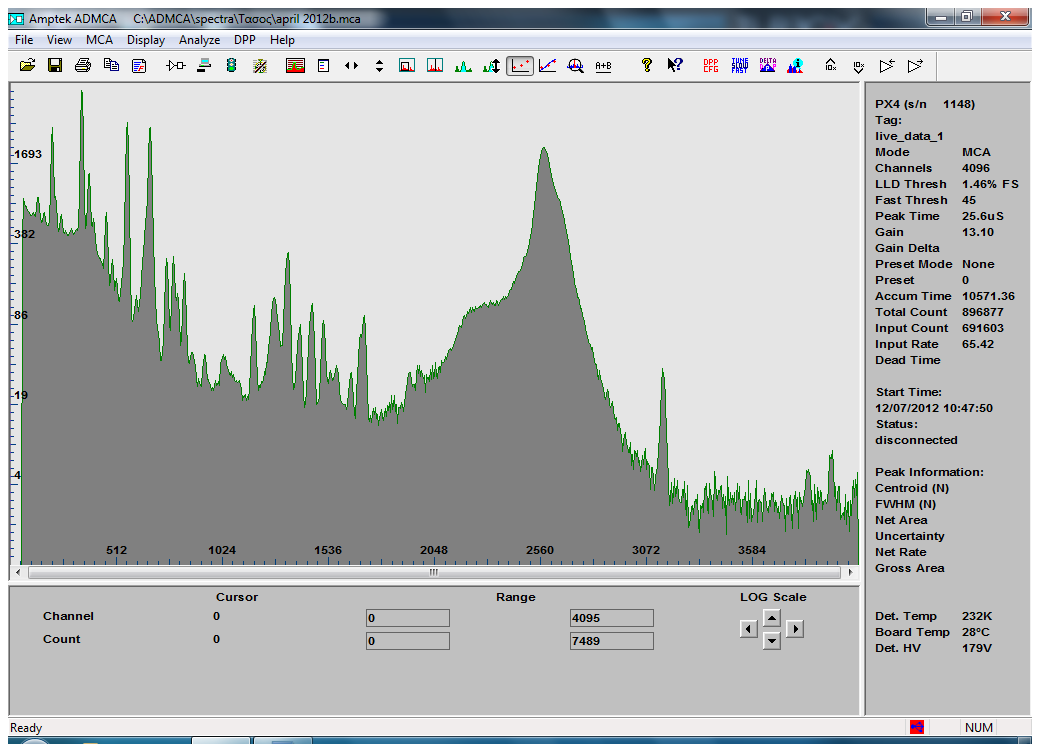Image resolution: width=1040 pixels, height=744 pixels.
Task: Open the Display menu
Action: [146, 40]
